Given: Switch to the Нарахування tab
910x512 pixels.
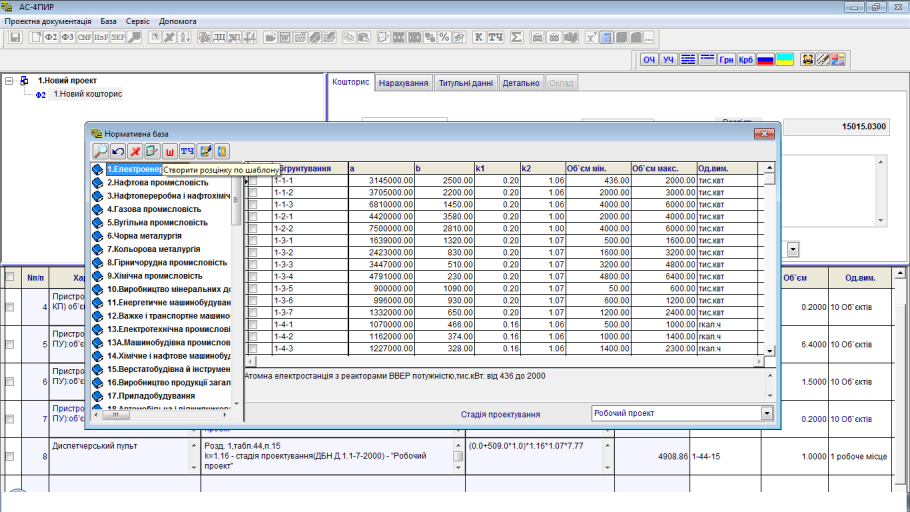Looking at the screenshot, I should coord(404,83).
